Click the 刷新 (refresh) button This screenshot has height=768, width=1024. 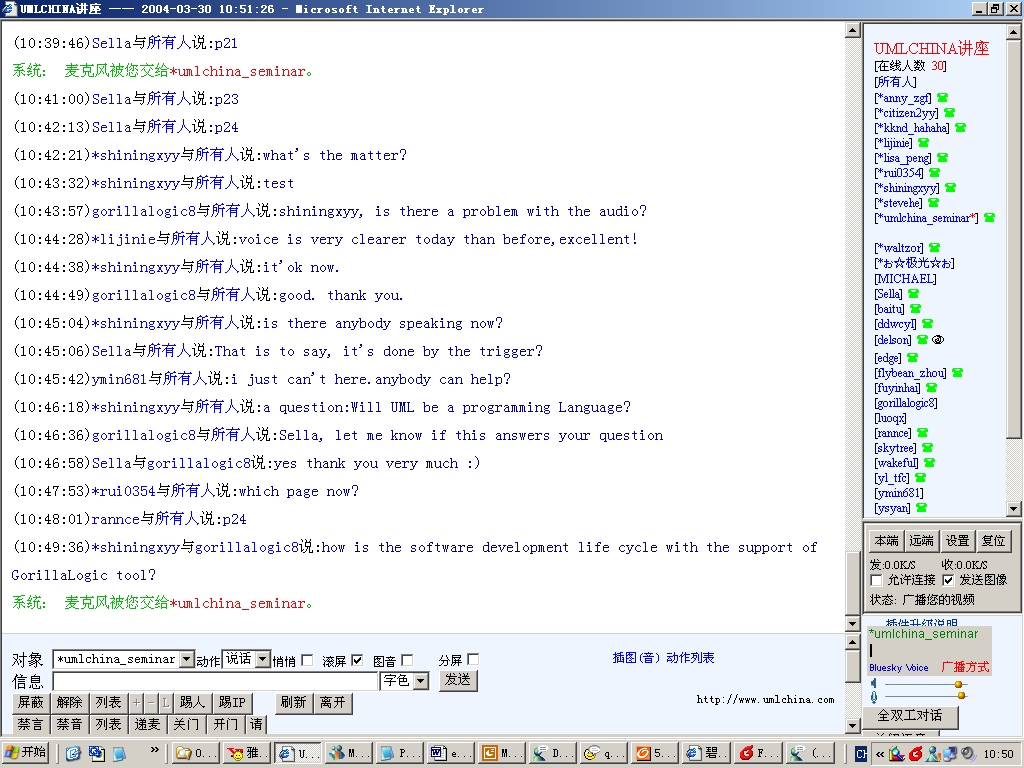pyautogui.click(x=293, y=703)
